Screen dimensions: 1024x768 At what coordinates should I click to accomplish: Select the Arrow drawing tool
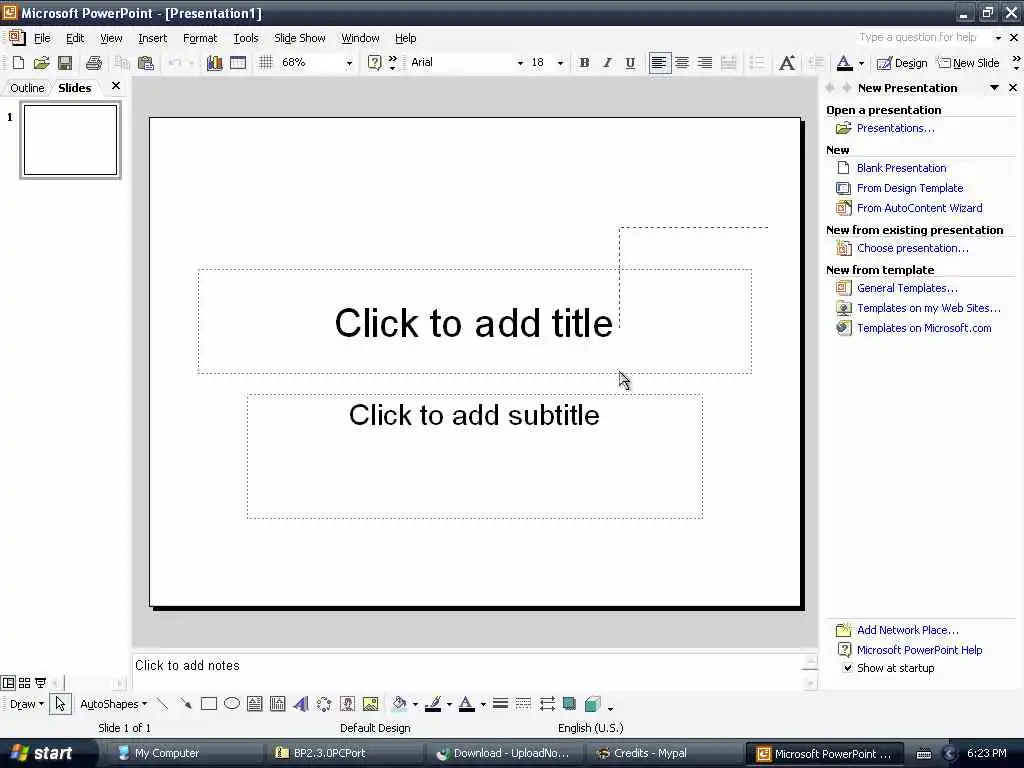click(186, 704)
